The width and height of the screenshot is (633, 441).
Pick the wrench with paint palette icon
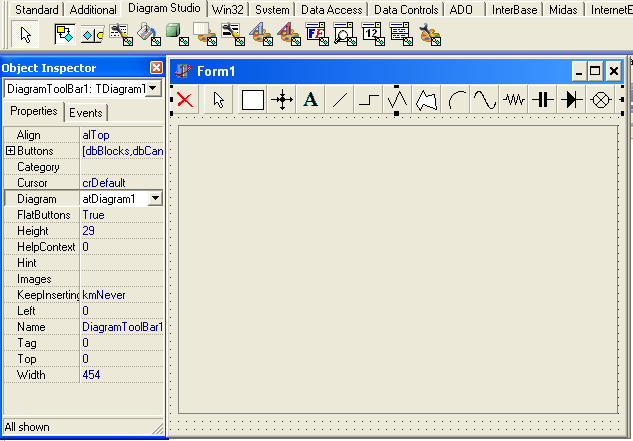click(430, 34)
